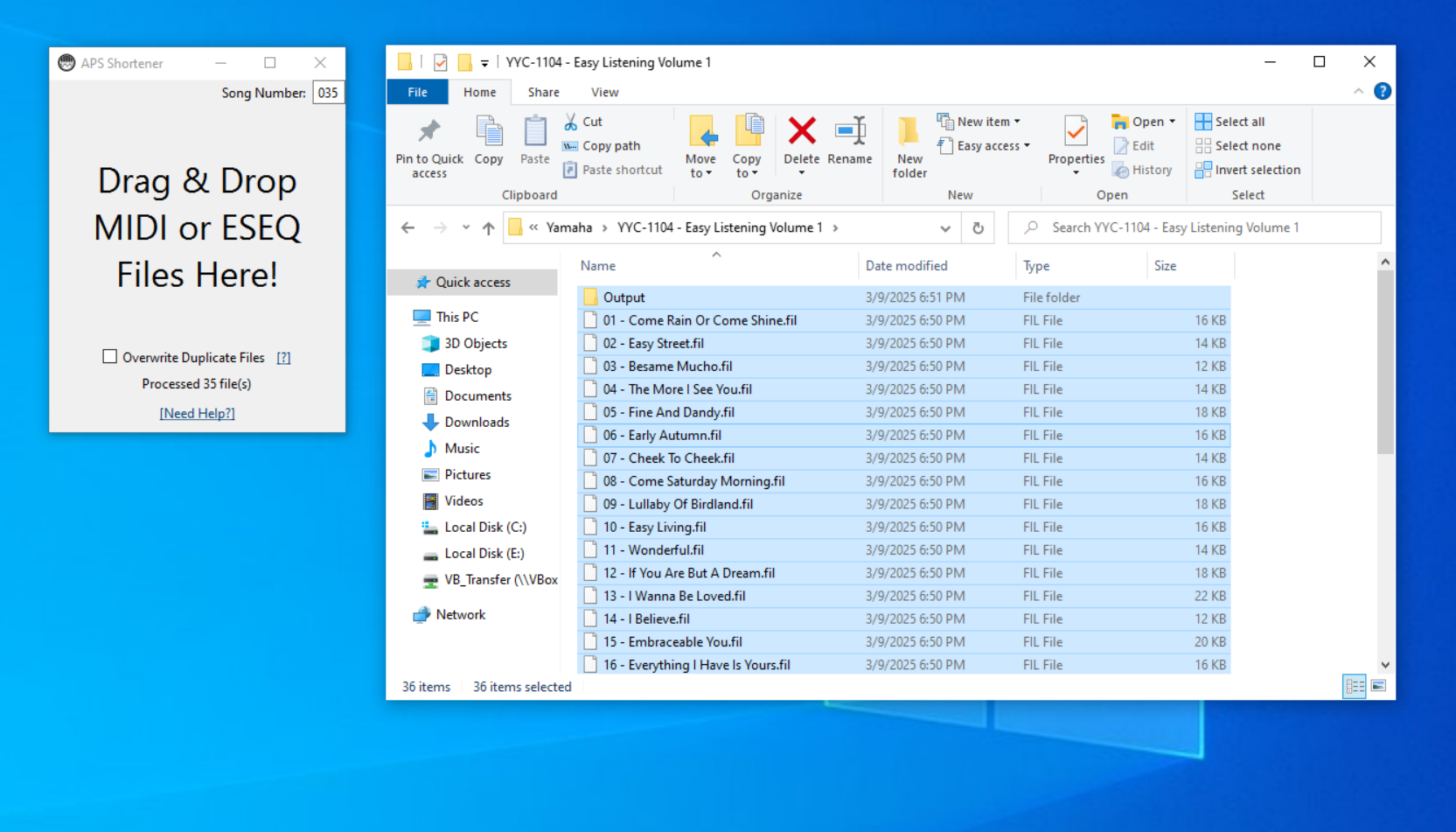Image resolution: width=1456 pixels, height=832 pixels.
Task: Click the Song Number input field
Action: click(328, 93)
